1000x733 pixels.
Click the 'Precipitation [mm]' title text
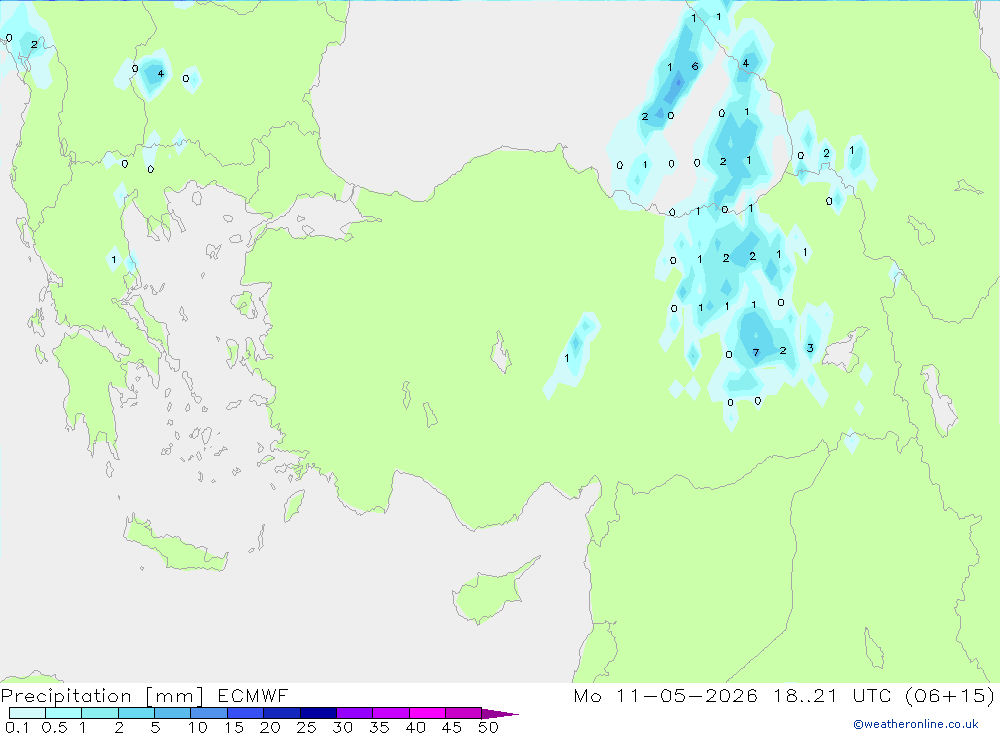[102, 696]
